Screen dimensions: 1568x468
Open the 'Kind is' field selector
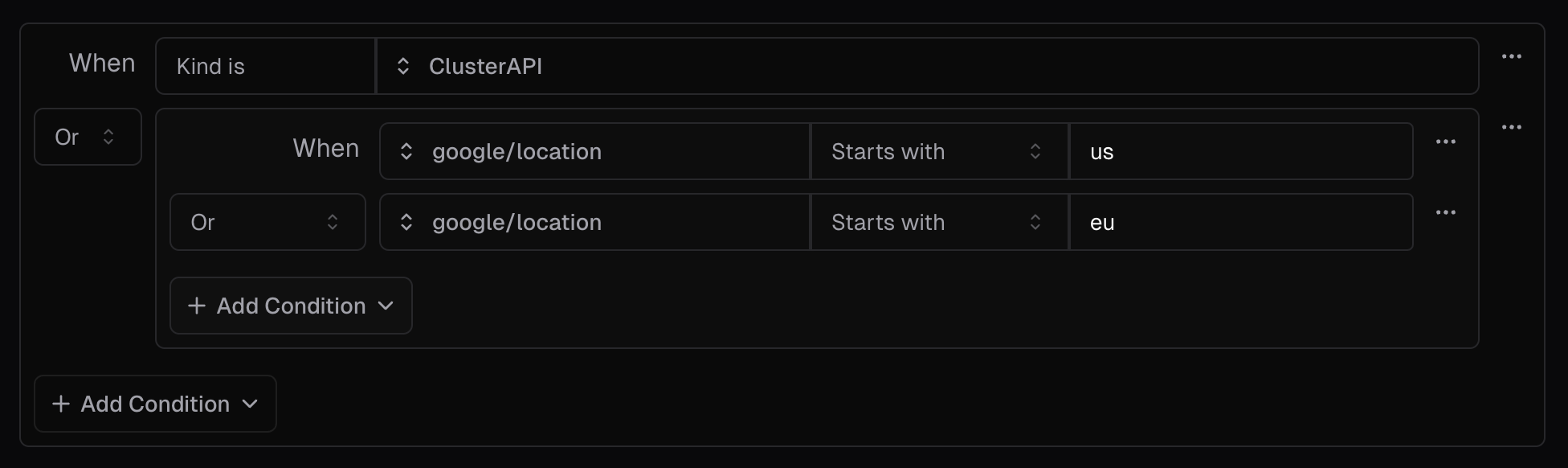(x=265, y=66)
